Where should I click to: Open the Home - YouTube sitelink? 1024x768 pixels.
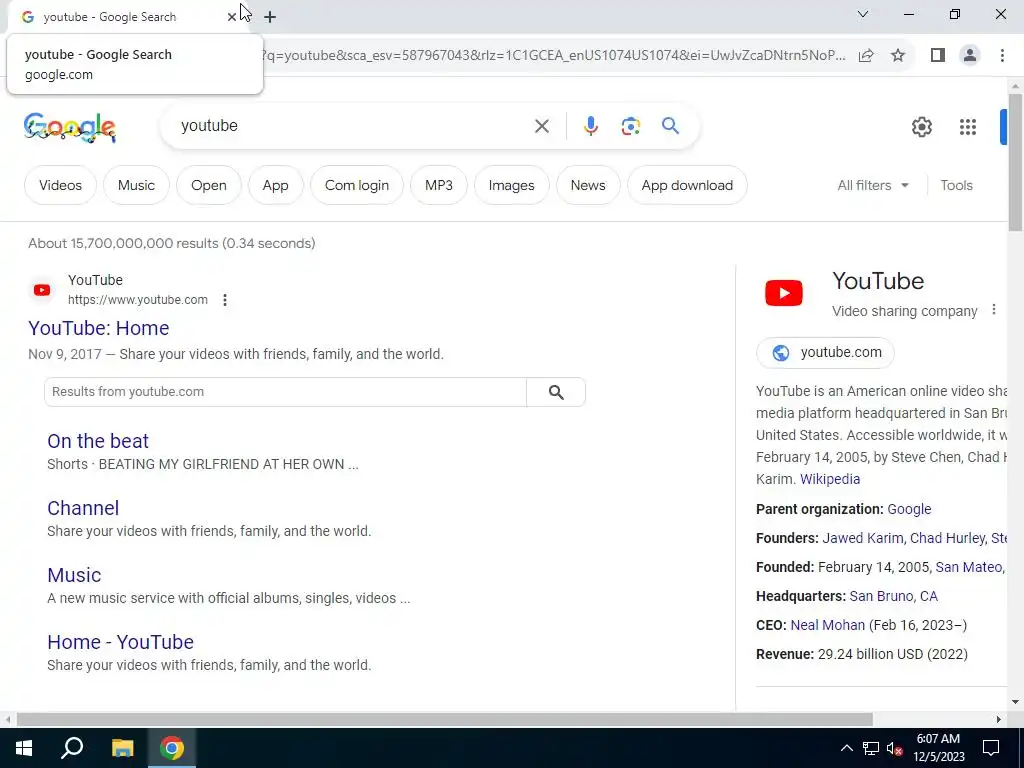pos(120,642)
